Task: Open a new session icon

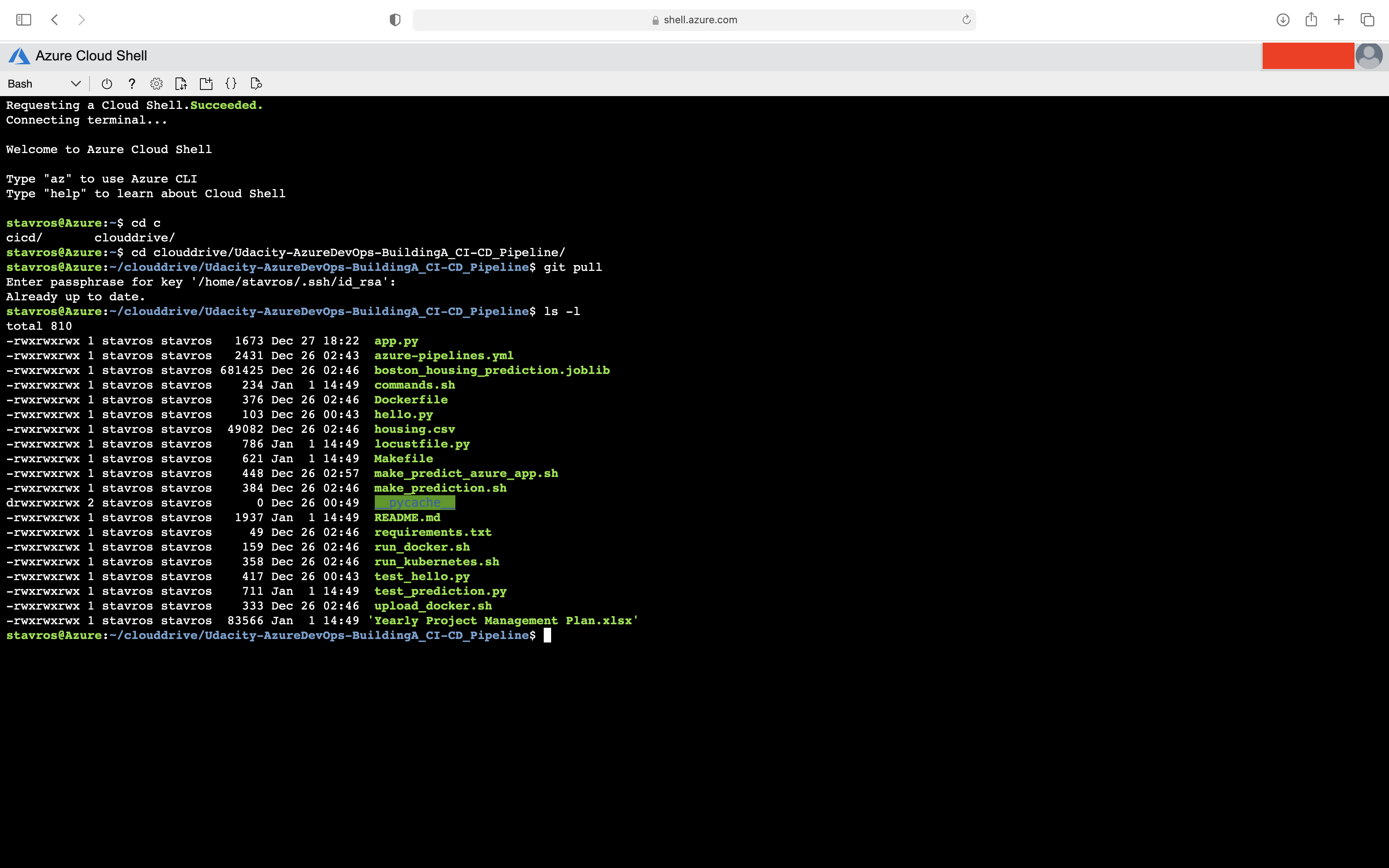Action: click(206, 84)
